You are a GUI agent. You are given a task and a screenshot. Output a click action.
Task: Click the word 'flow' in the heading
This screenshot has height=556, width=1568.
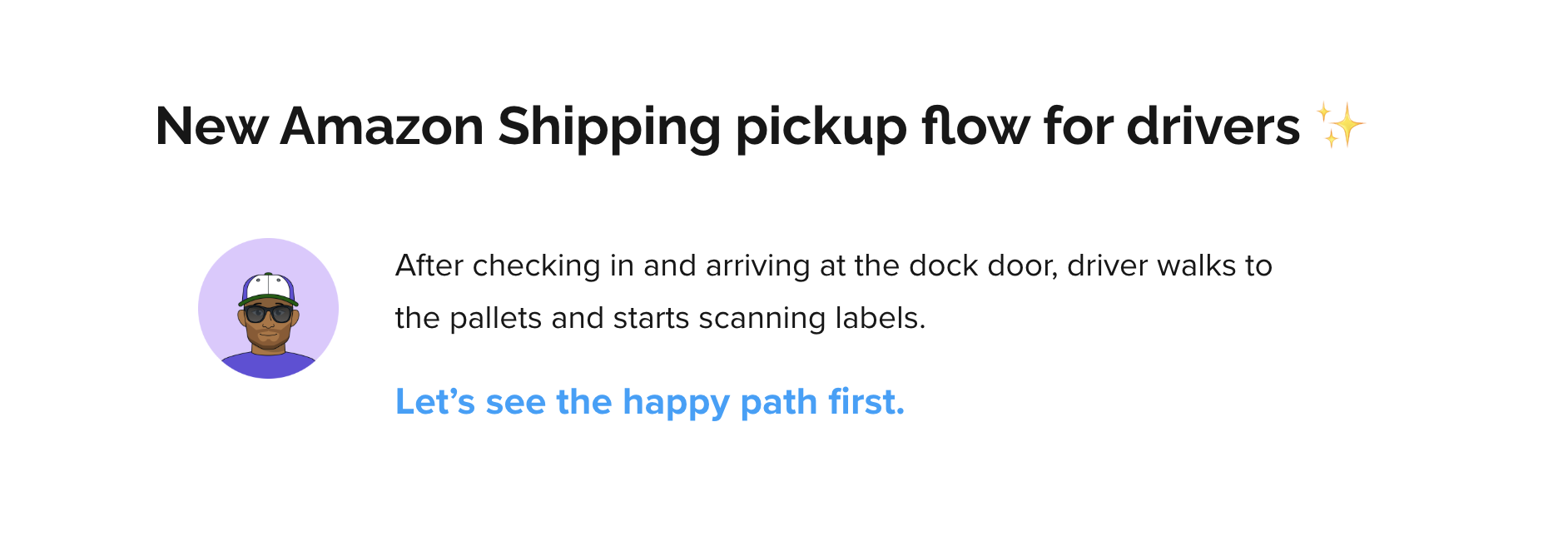[975, 127]
